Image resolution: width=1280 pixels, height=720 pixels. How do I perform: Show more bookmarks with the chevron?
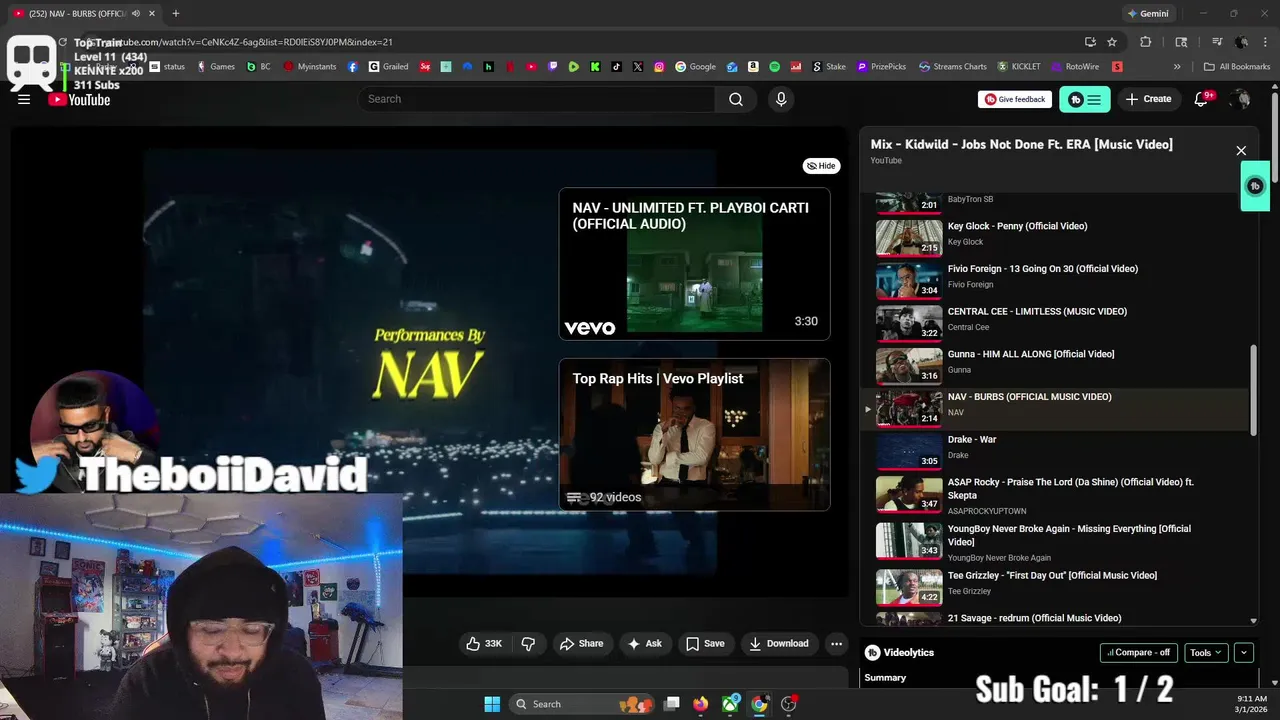pyautogui.click(x=1177, y=67)
